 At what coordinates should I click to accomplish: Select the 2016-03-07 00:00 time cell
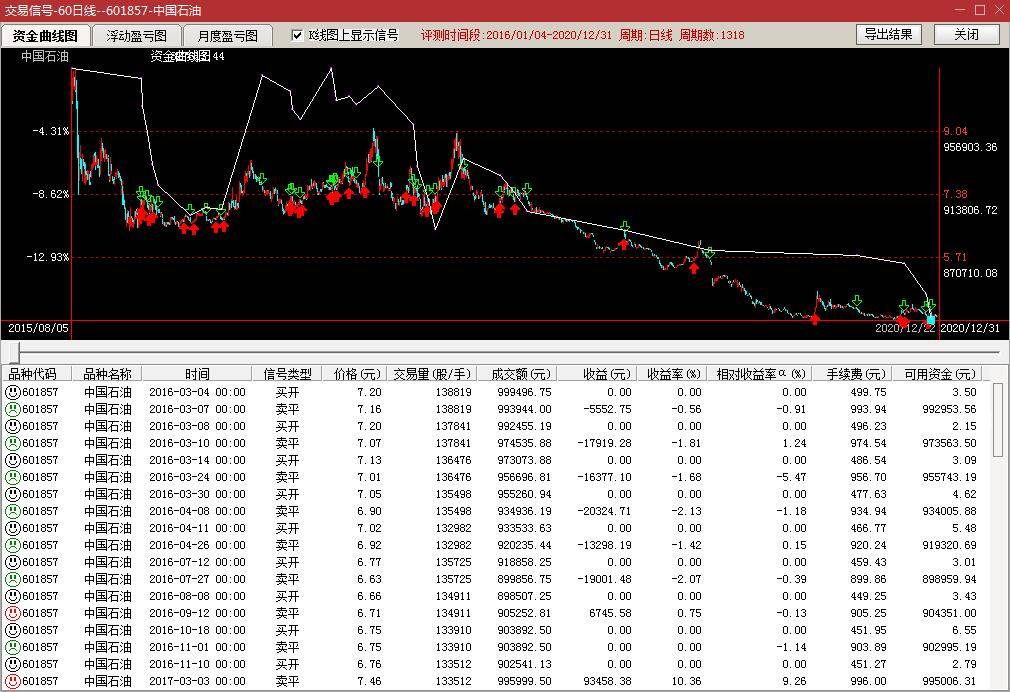tap(197, 409)
